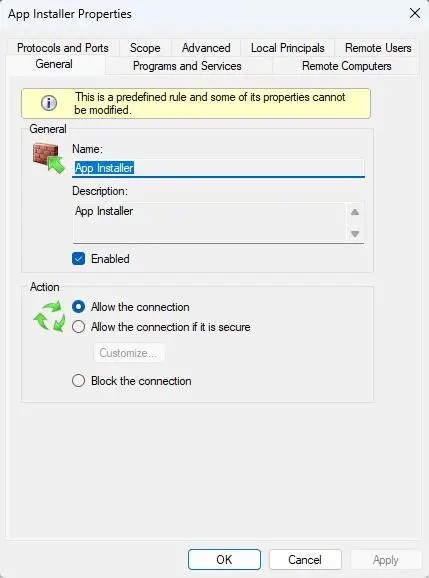Select Allow the connection if it is secure
This screenshot has width=429, height=578.
[x=79, y=327]
